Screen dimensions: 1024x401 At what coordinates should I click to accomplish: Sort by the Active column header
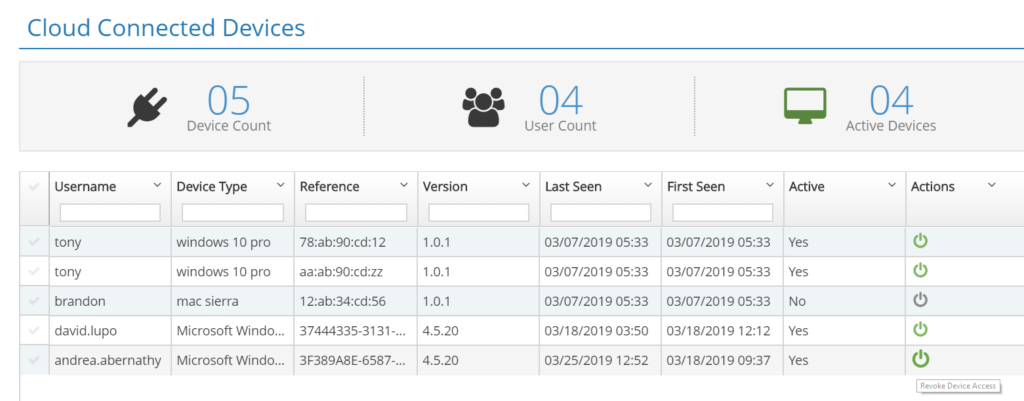click(807, 187)
